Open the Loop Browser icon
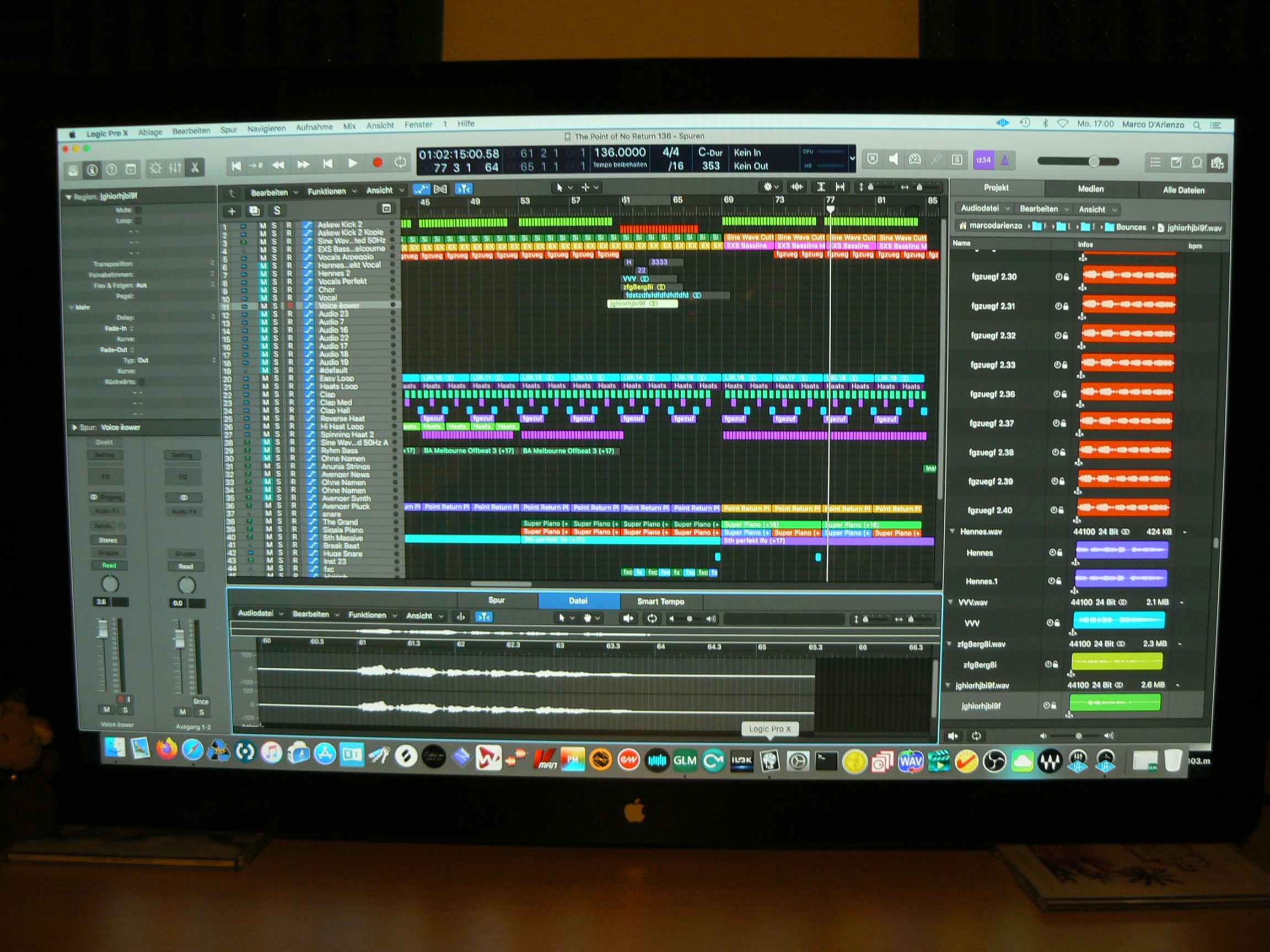The width and height of the screenshot is (1270, 952). tap(1197, 163)
